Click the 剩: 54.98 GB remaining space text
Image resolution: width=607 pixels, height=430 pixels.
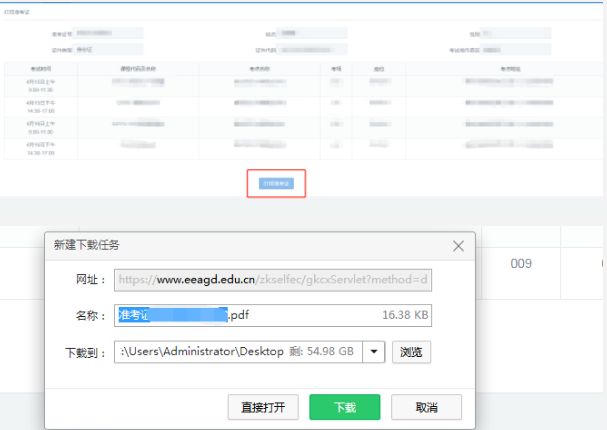(x=321, y=351)
